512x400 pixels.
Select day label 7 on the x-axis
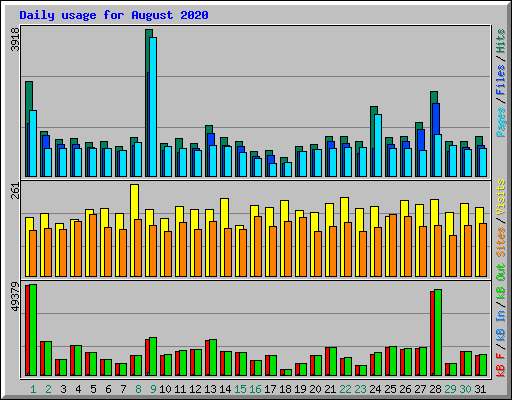(x=123, y=389)
